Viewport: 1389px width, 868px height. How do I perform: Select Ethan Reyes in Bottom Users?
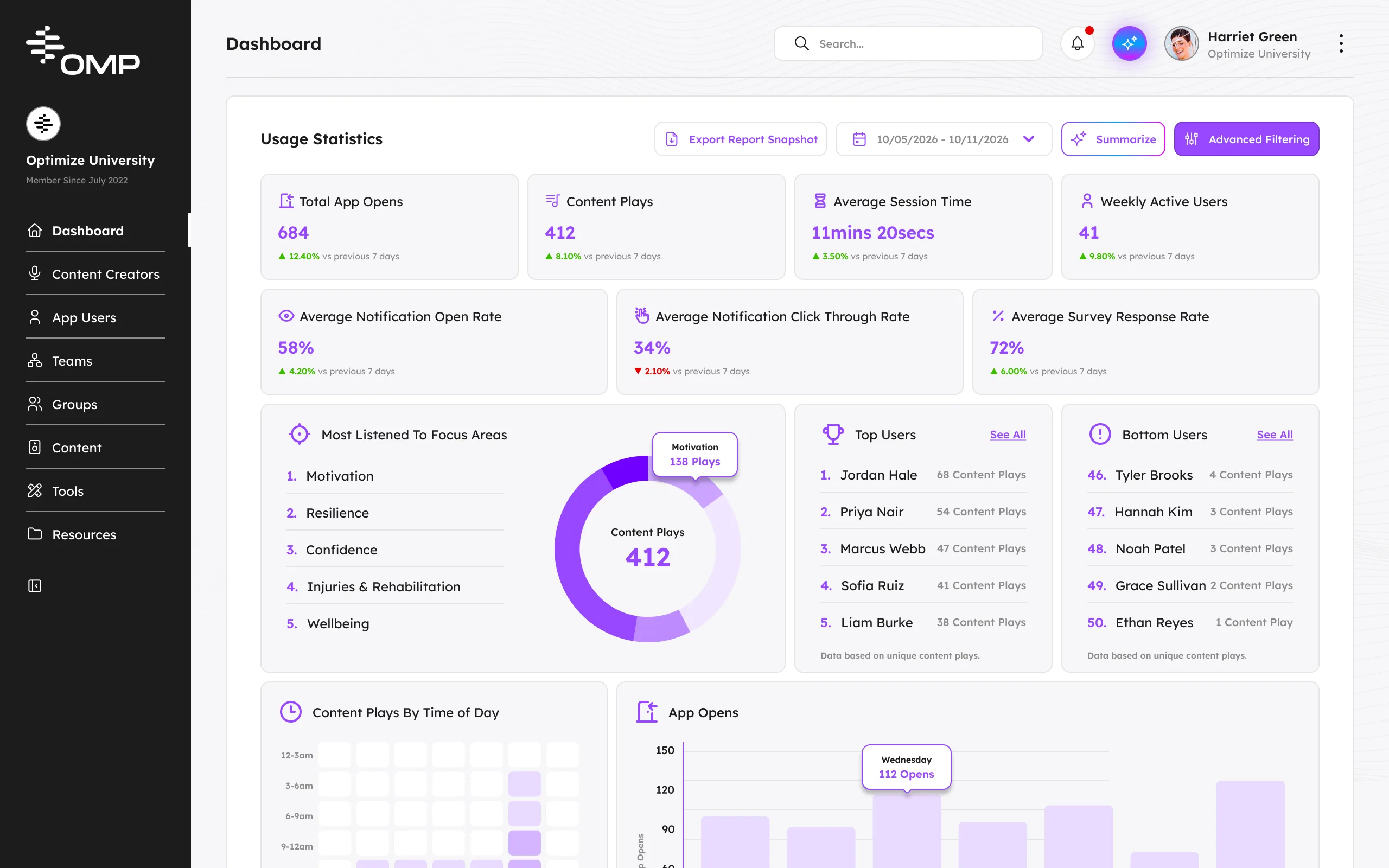click(1190, 622)
